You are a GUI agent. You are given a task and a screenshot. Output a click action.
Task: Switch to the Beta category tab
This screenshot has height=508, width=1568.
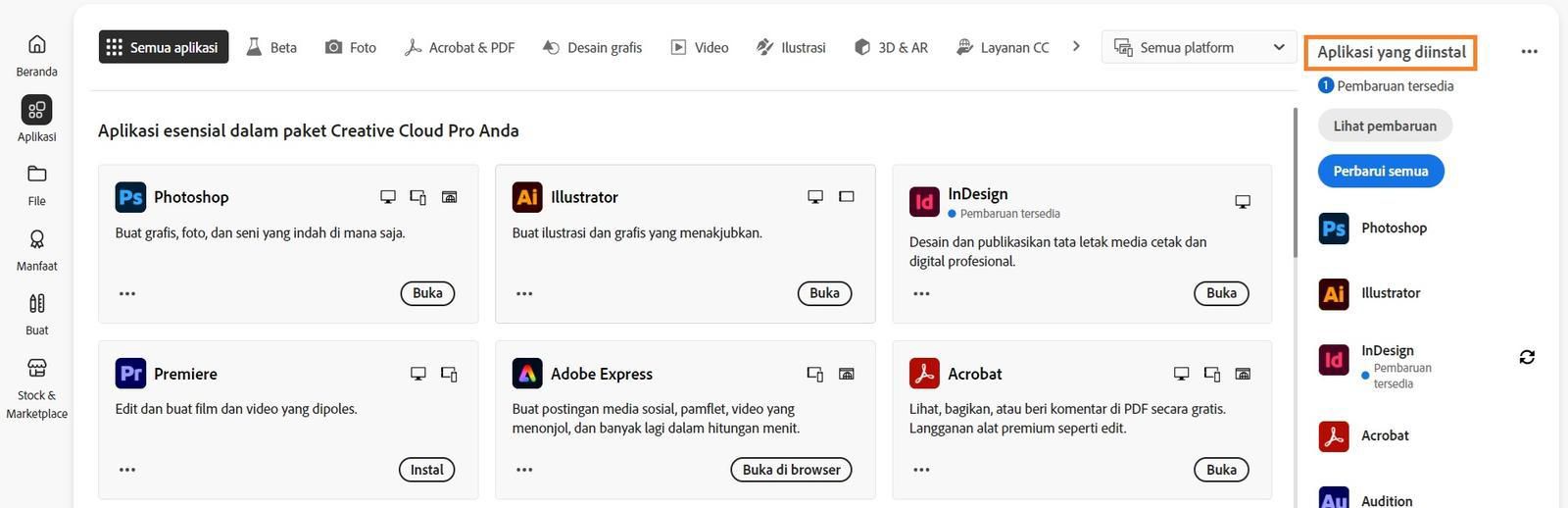[x=271, y=47]
